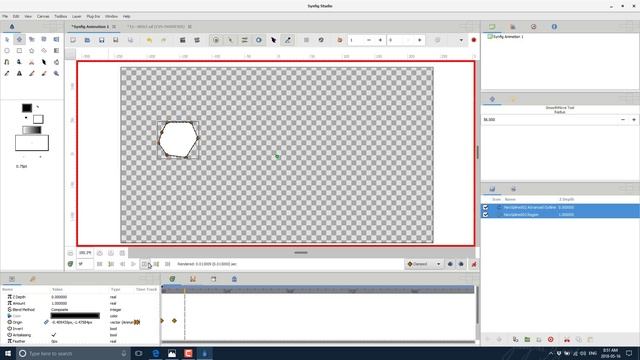Open Windows Start menu
Viewport: 640px width, 360px height.
coord(8,353)
